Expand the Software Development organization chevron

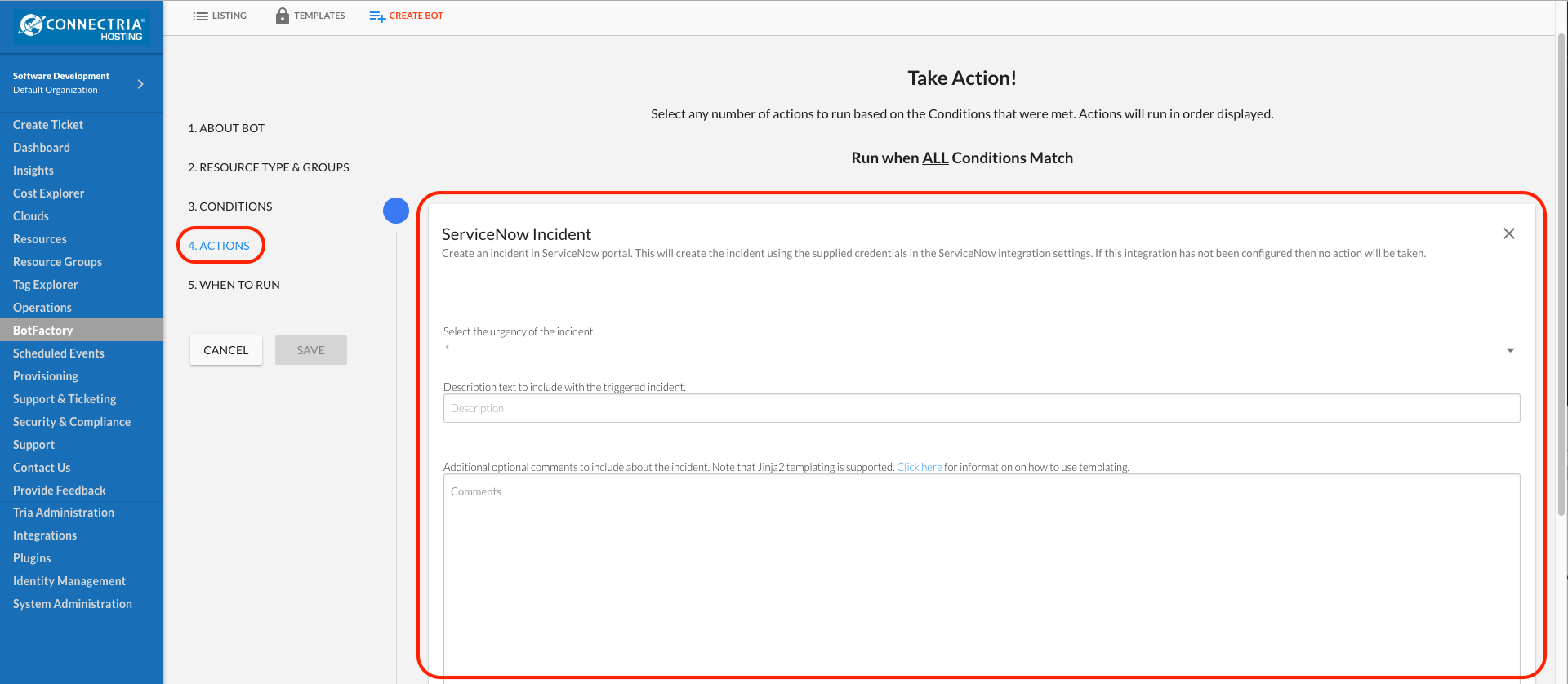(140, 83)
